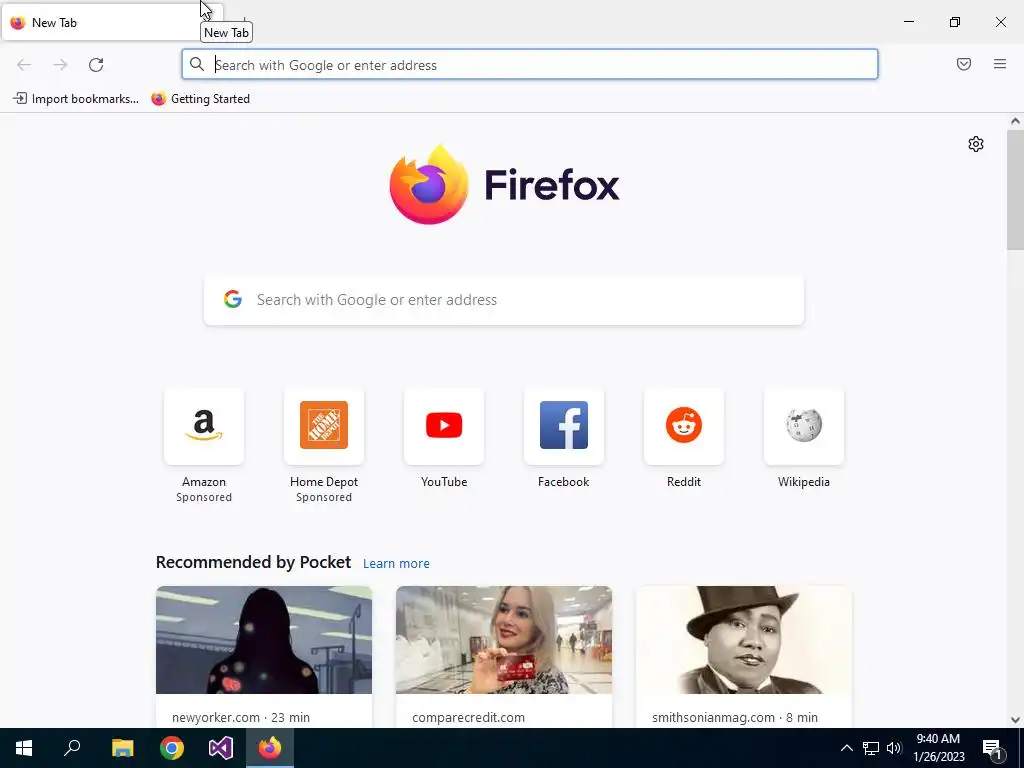Click the Recommended by Pocket heading

[x=253, y=562]
